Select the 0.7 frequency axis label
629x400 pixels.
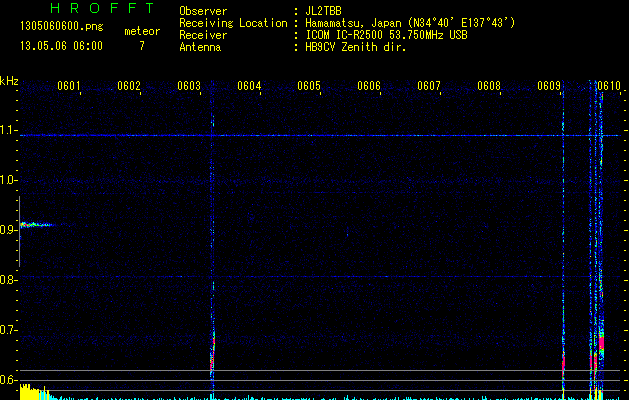(x=9, y=330)
